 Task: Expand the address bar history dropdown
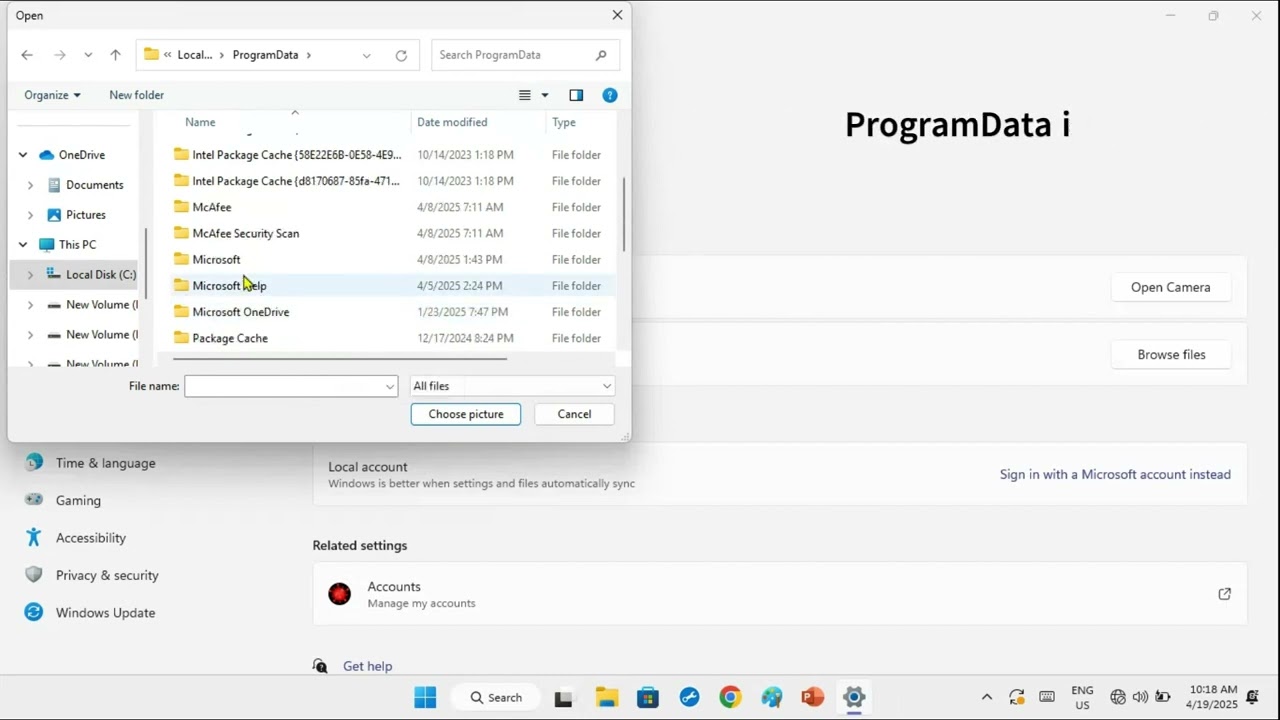[366, 55]
